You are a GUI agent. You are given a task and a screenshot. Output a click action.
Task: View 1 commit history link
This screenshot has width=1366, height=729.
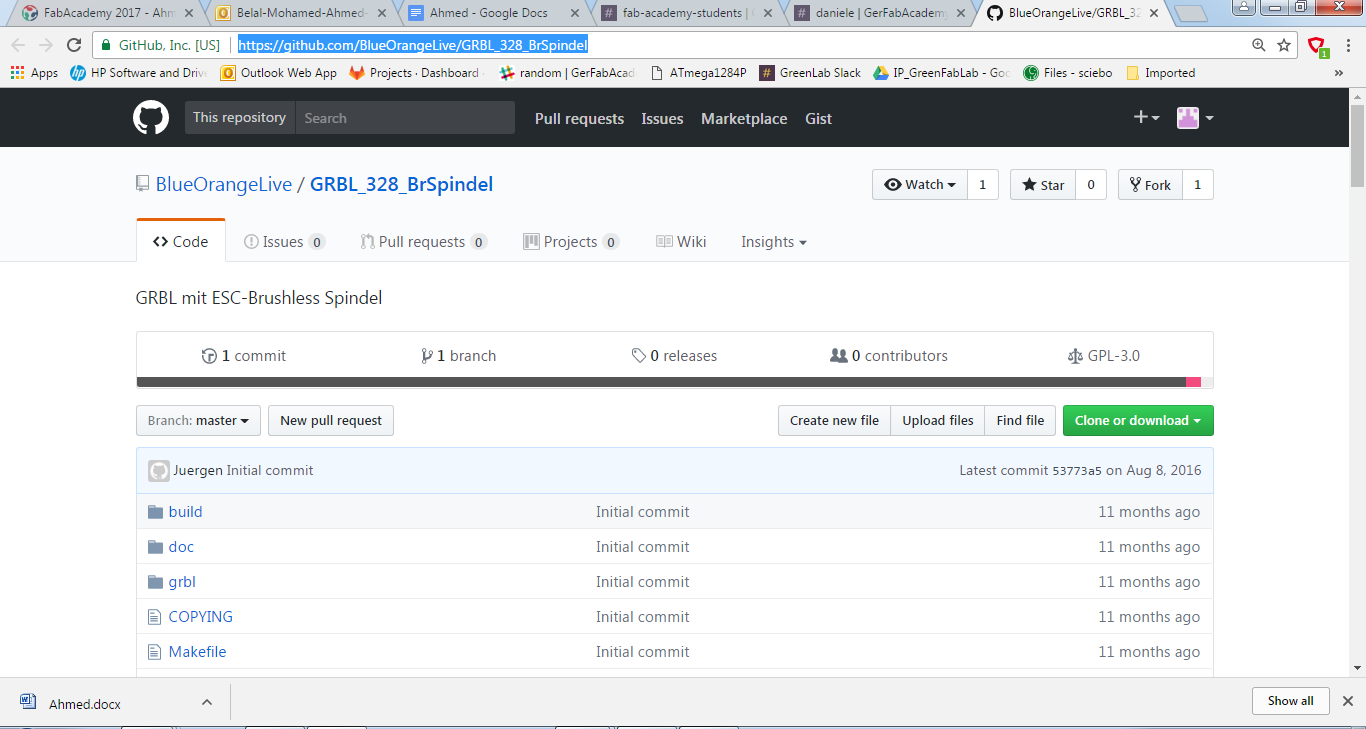pyautogui.click(x=244, y=356)
